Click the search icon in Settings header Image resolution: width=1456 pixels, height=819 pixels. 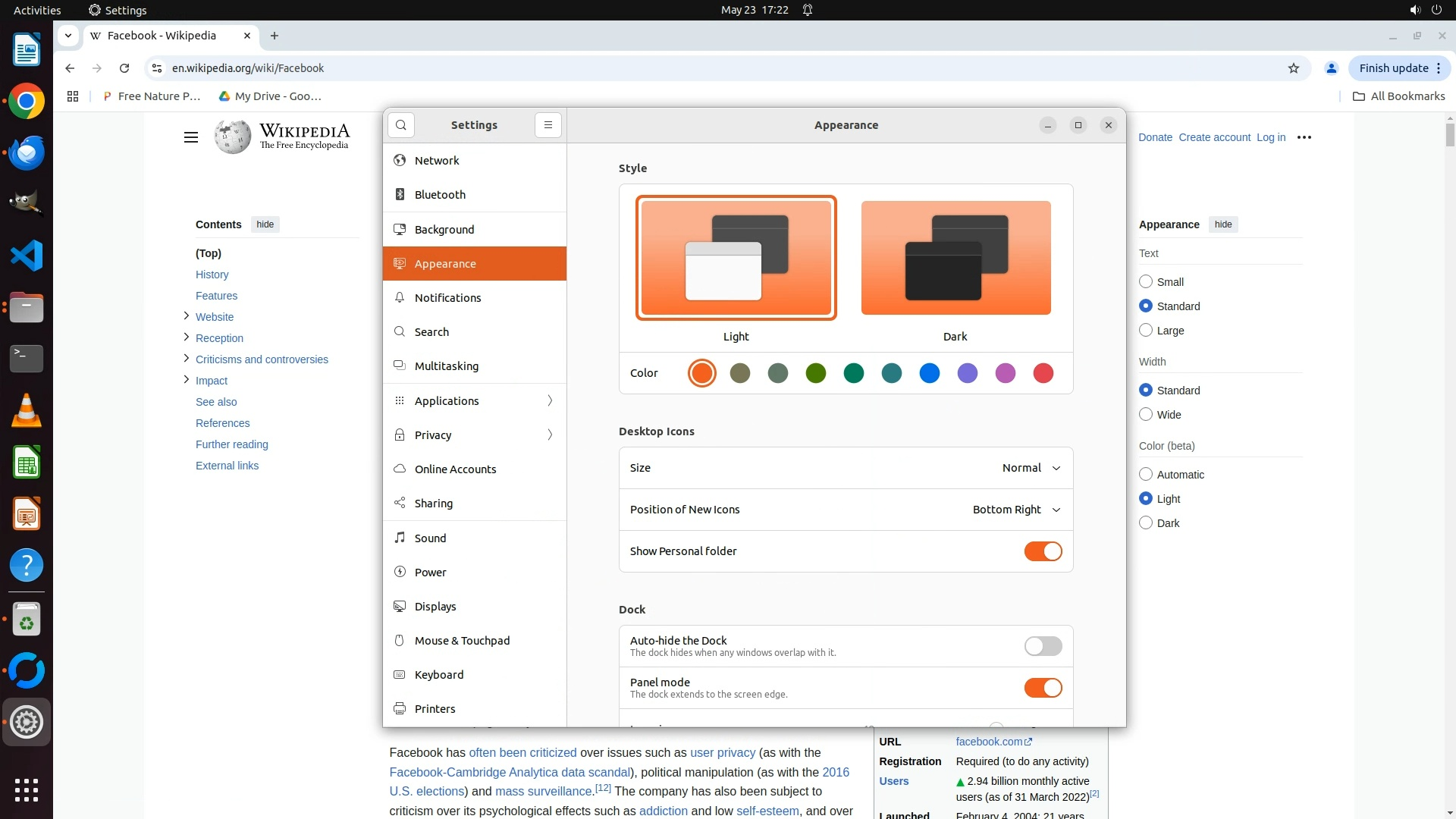pyautogui.click(x=401, y=125)
